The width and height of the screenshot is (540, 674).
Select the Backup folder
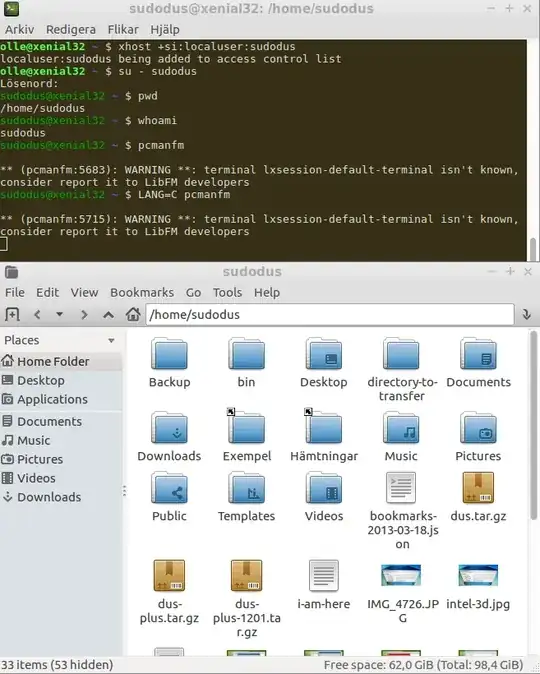169,363
